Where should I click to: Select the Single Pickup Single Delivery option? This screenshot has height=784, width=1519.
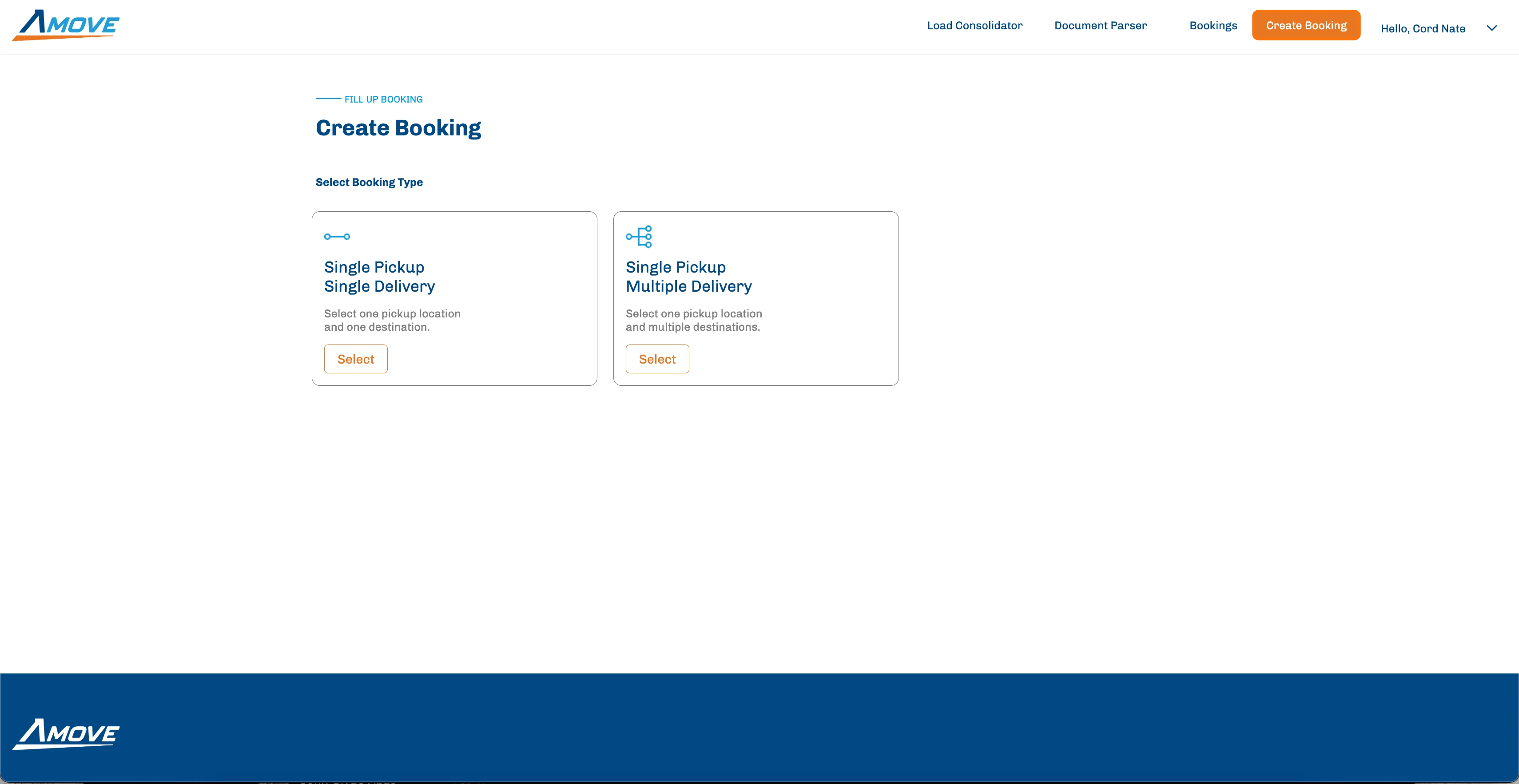(356, 359)
